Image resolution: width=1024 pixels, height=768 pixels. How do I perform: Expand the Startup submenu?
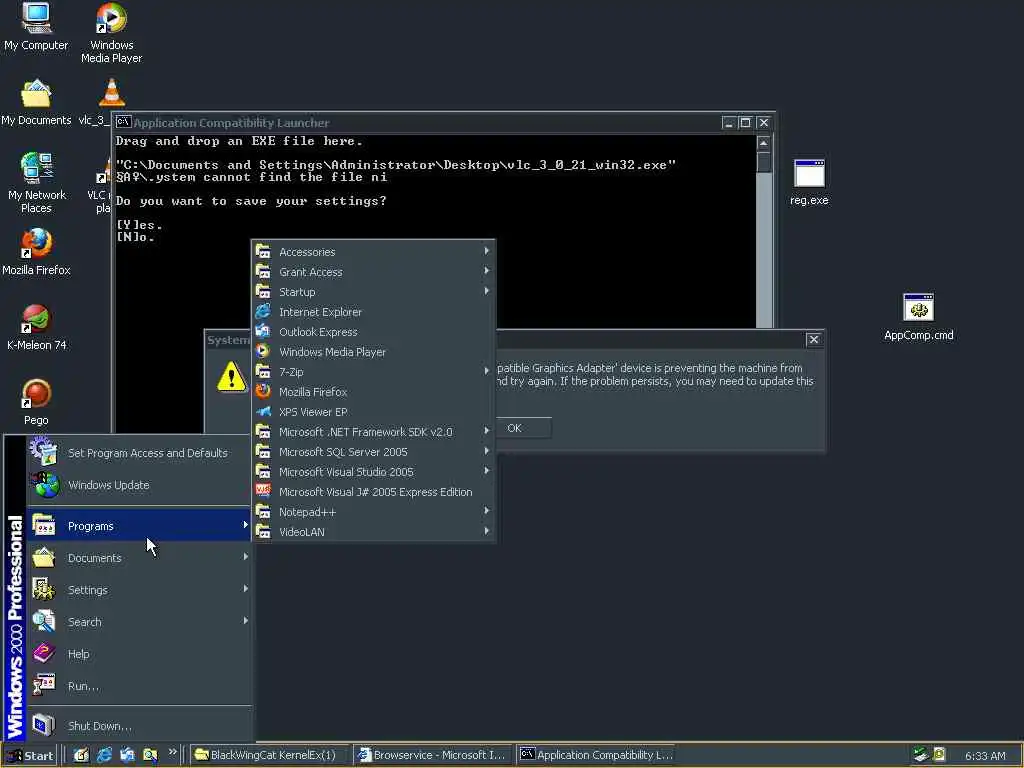click(374, 291)
